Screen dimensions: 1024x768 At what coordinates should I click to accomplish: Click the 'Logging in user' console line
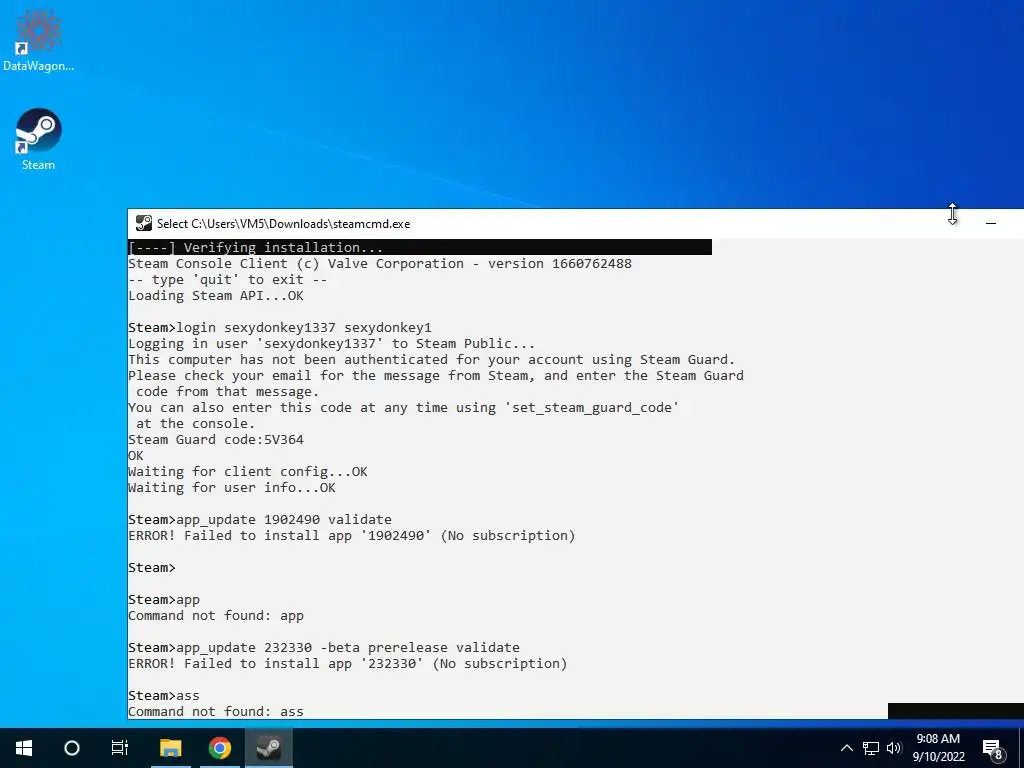point(331,344)
